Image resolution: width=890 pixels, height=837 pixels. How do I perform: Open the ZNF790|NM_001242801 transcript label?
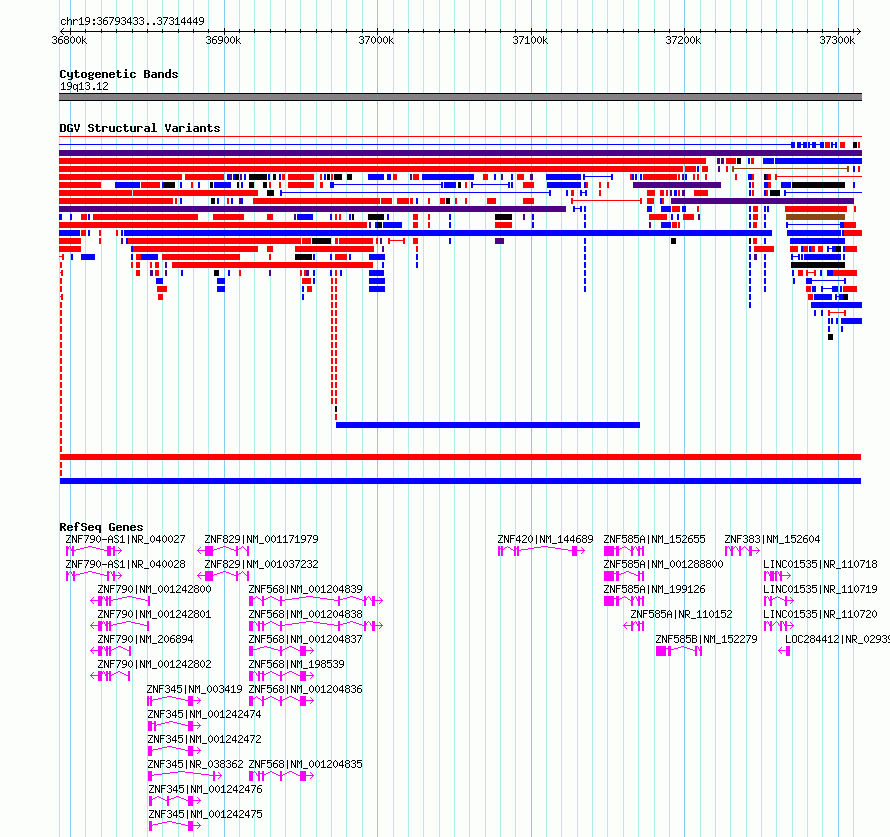click(x=154, y=614)
